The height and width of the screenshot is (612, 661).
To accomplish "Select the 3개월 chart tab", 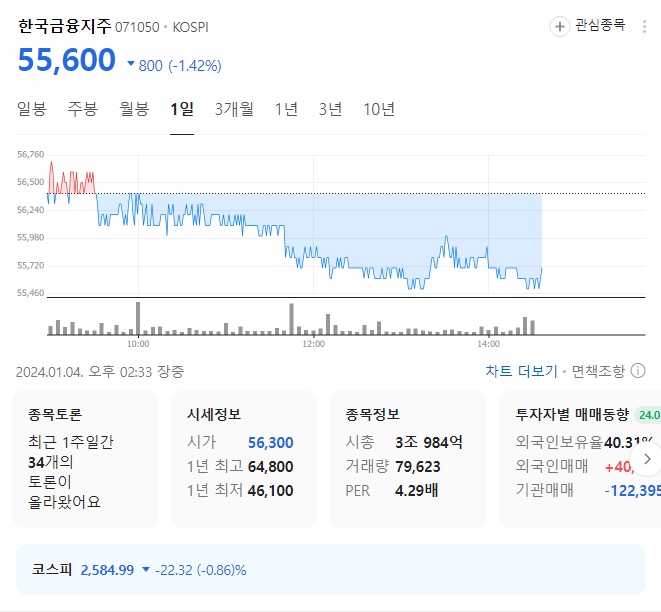I will pos(234,109).
